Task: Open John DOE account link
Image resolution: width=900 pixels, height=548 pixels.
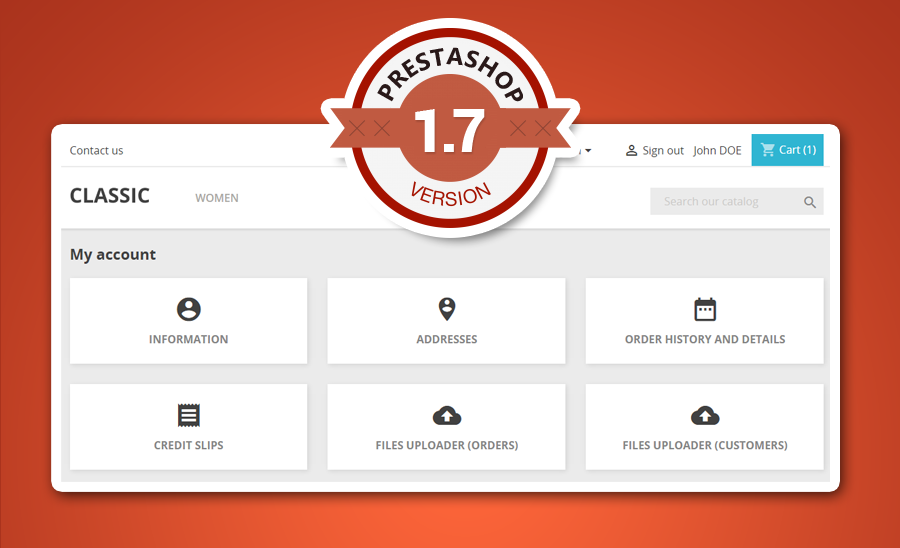Action: (x=717, y=150)
